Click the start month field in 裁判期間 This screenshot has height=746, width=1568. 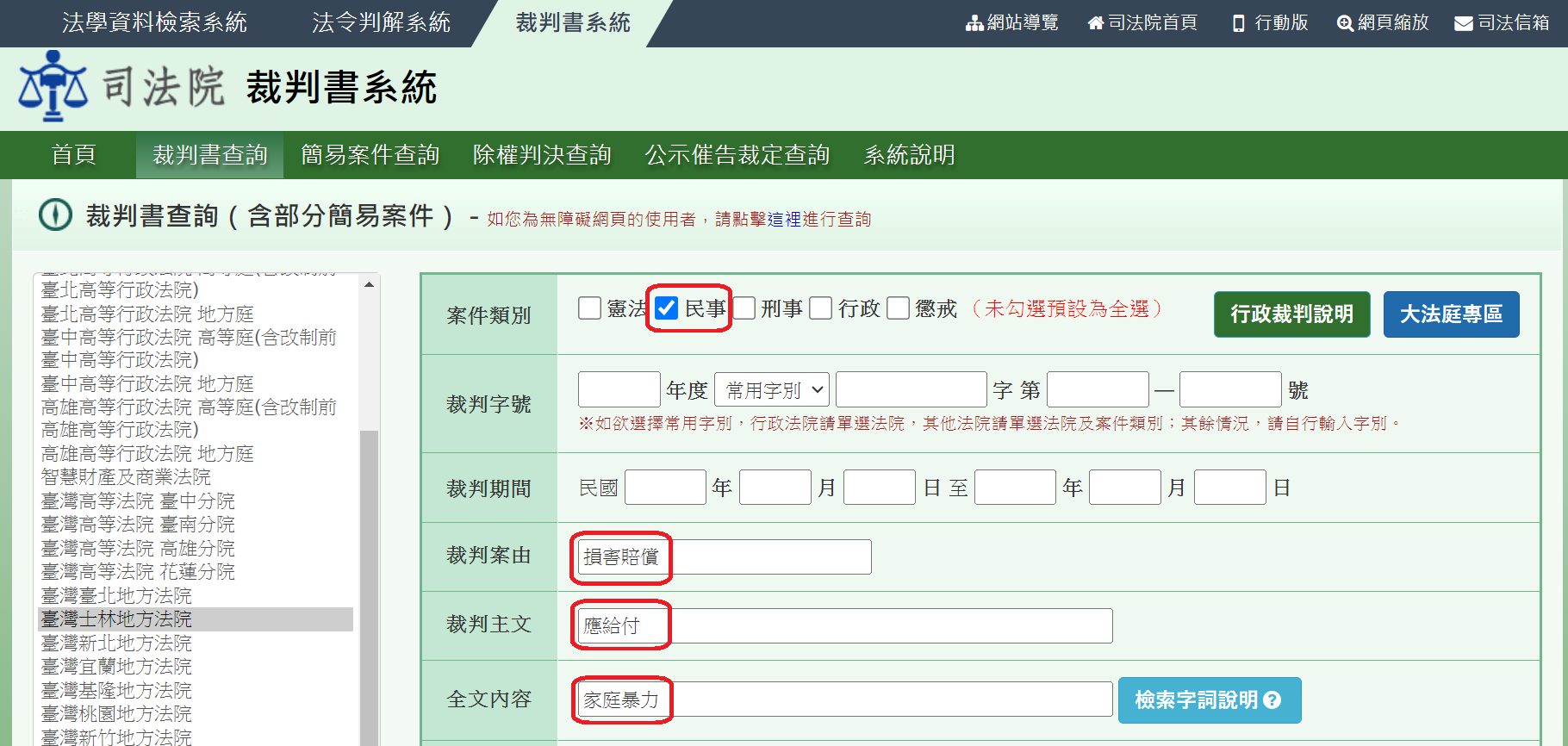pos(775,488)
